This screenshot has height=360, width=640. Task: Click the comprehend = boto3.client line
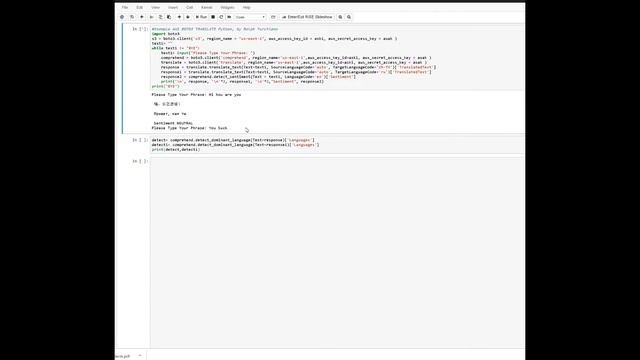[296, 58]
